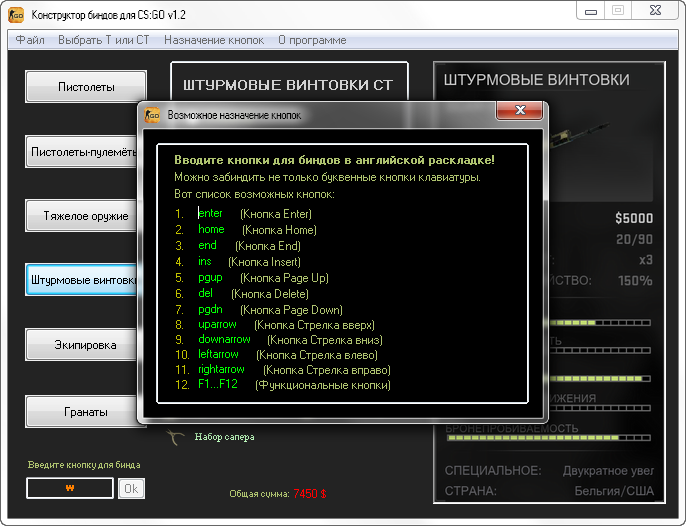Image resolution: width=686 pixels, height=526 pixels.
Task: Close the Возможное назначение кнопок dialog
Action: [520, 110]
